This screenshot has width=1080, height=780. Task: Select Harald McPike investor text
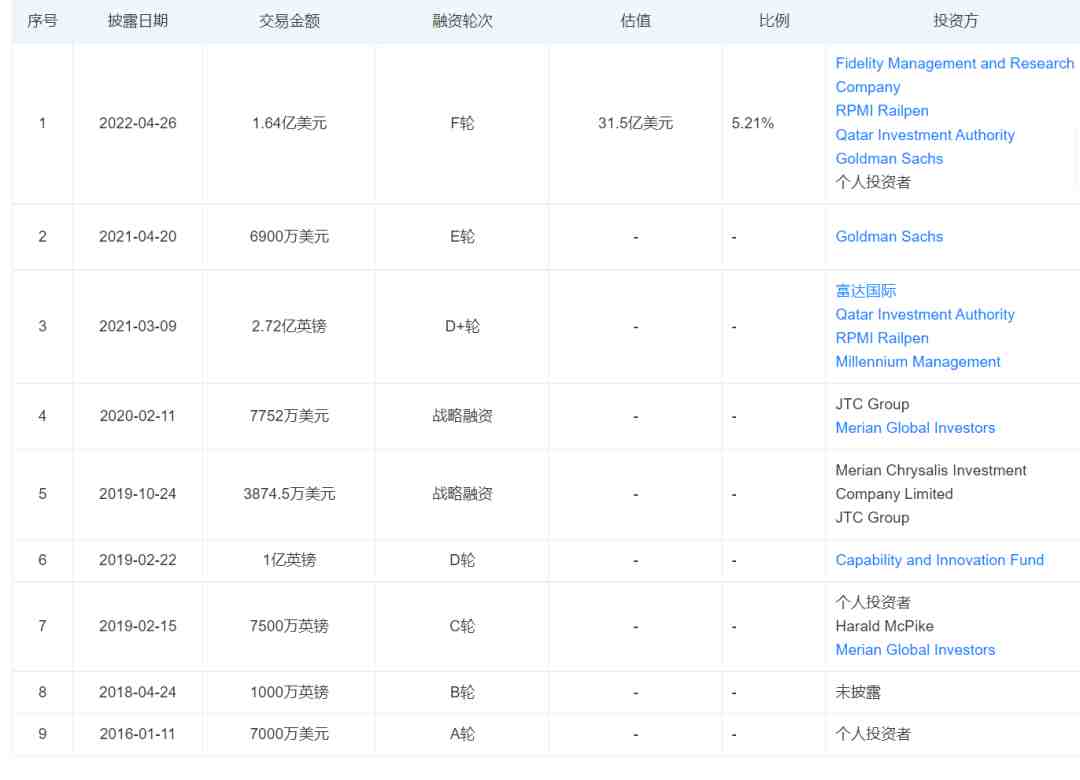click(x=884, y=626)
